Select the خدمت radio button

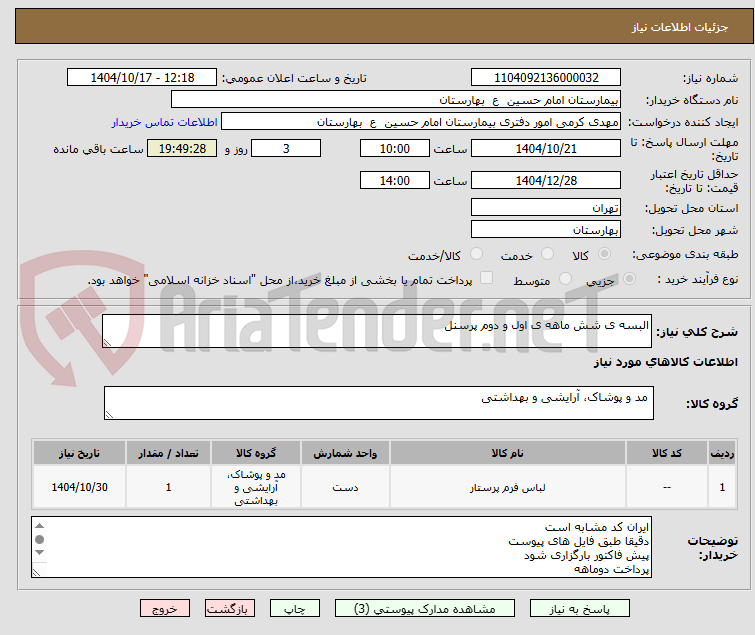point(547,253)
